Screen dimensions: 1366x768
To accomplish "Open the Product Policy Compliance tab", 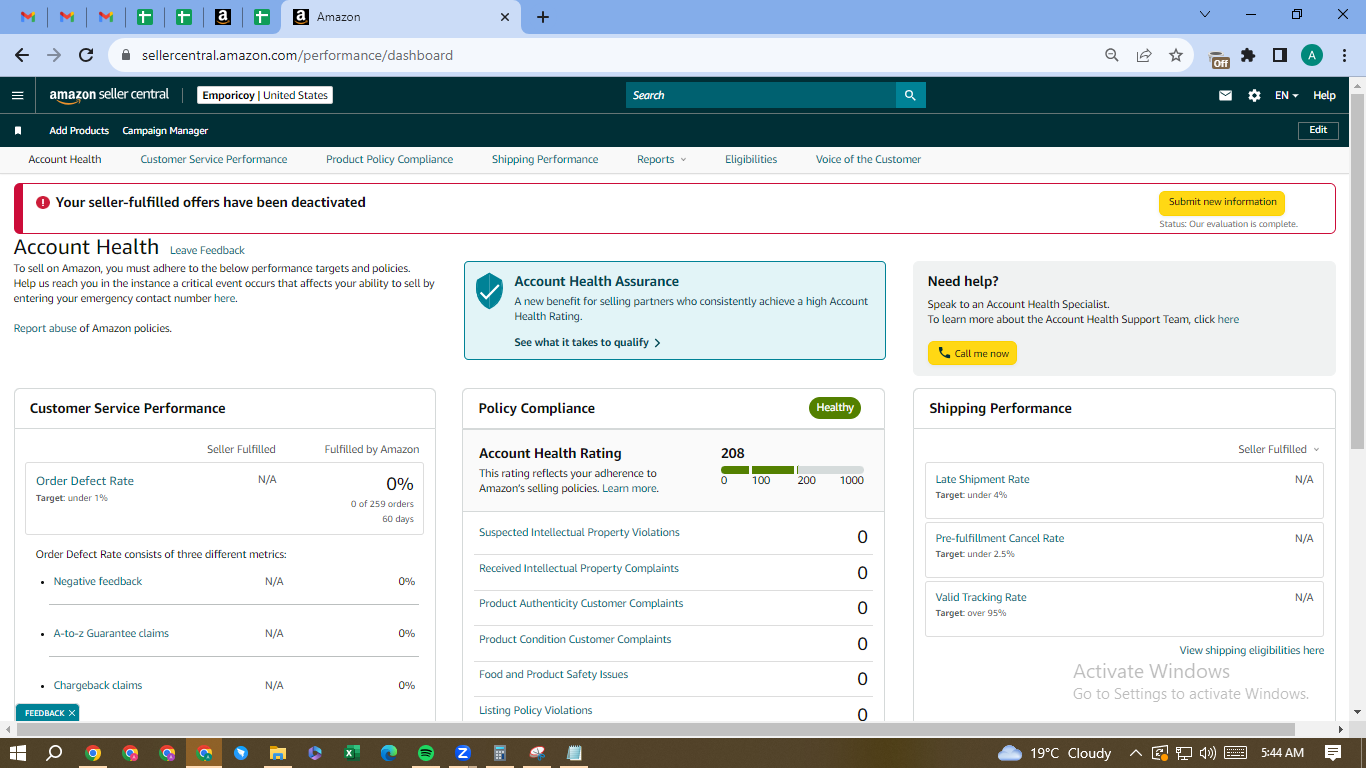I will pos(389,160).
